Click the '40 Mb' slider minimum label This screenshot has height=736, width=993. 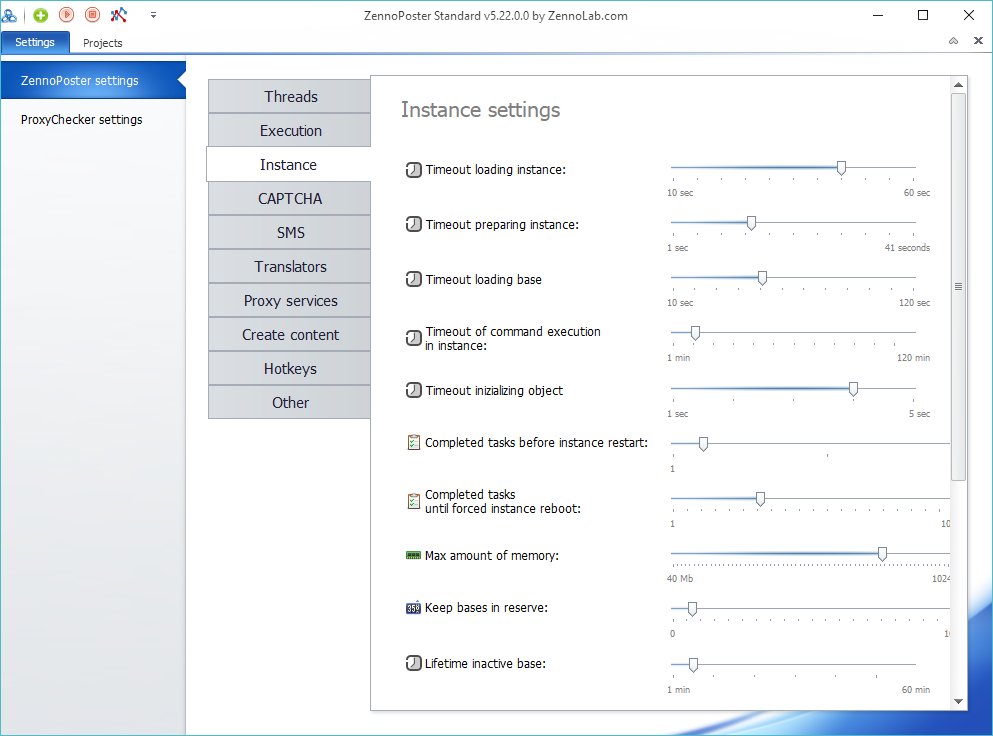pyautogui.click(x=680, y=578)
